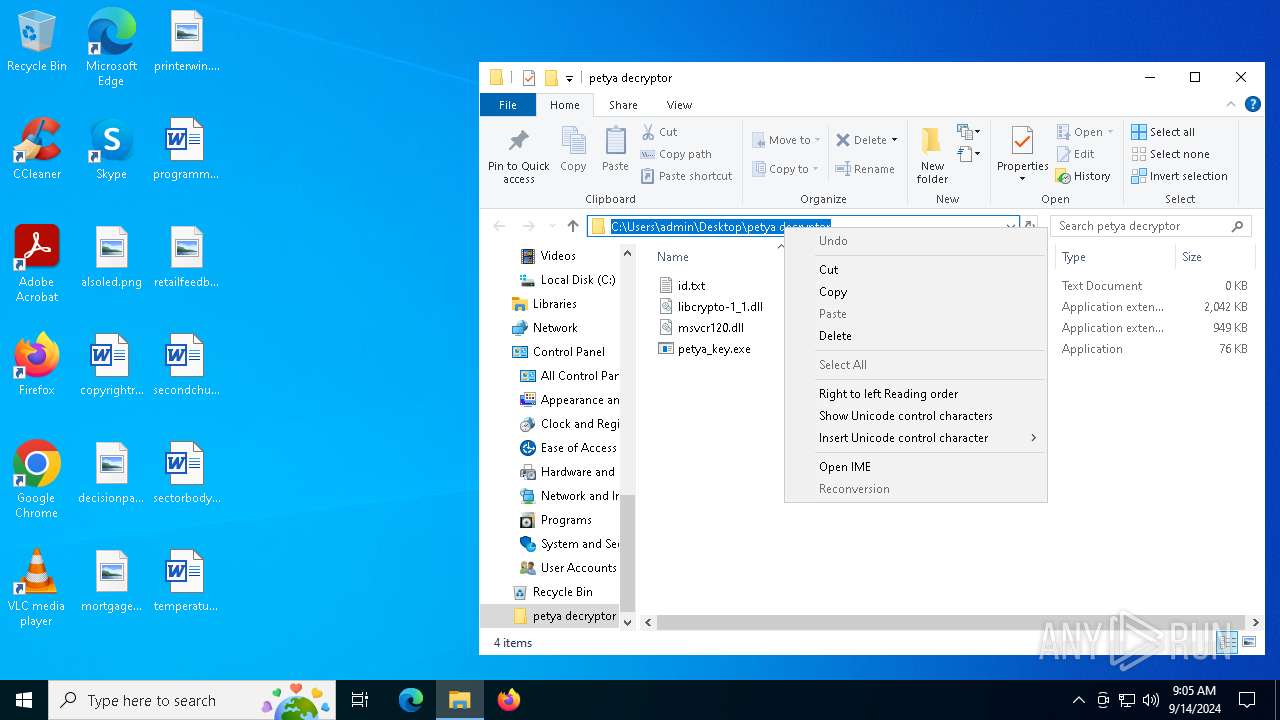The width and height of the screenshot is (1280, 720).
Task: Open User Accounts in navigation pane
Action: 577,568
